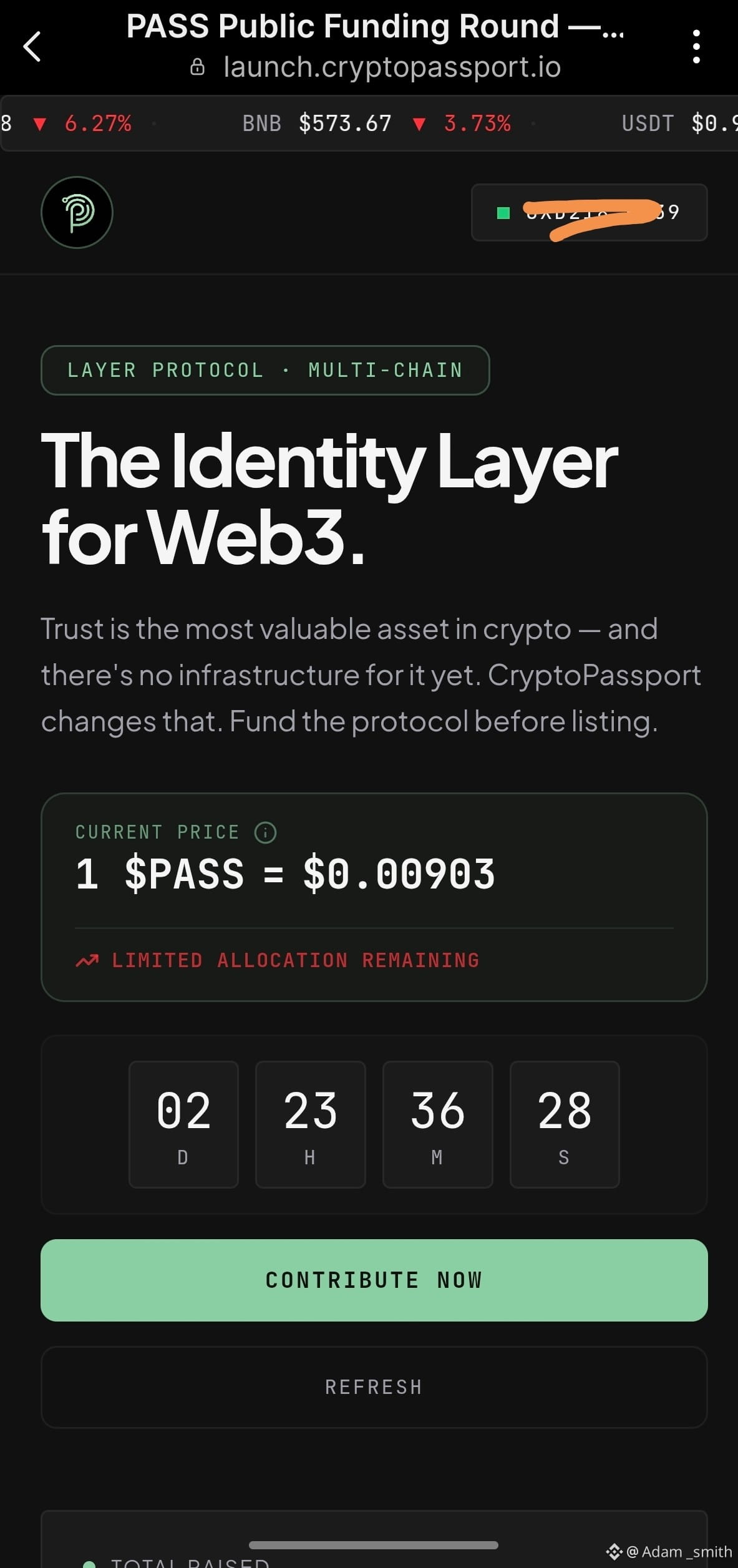Tap the BNB price ticker item
The image size is (738, 1568).
point(377,124)
